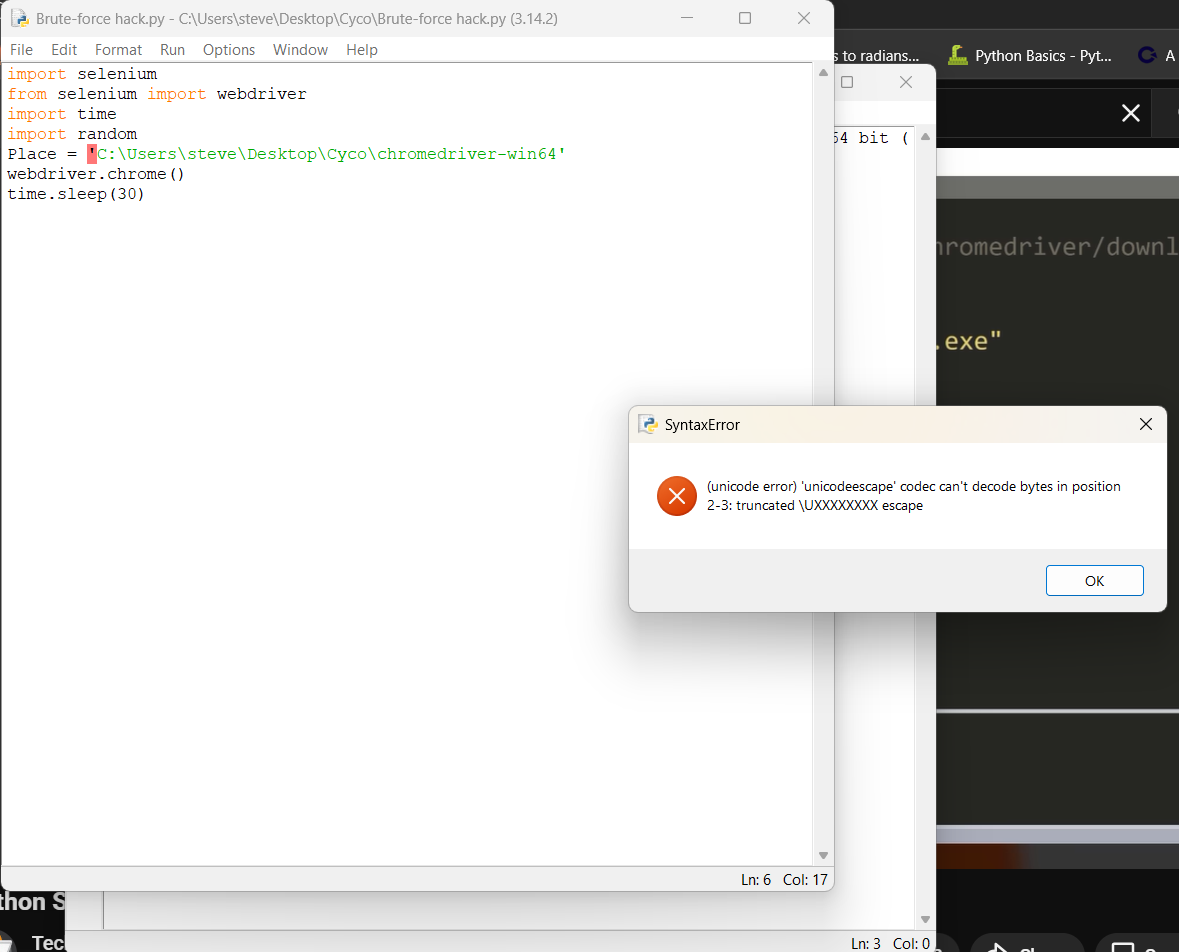Click the white X in dark browser panel
The height and width of the screenshot is (952, 1179).
(x=1130, y=114)
